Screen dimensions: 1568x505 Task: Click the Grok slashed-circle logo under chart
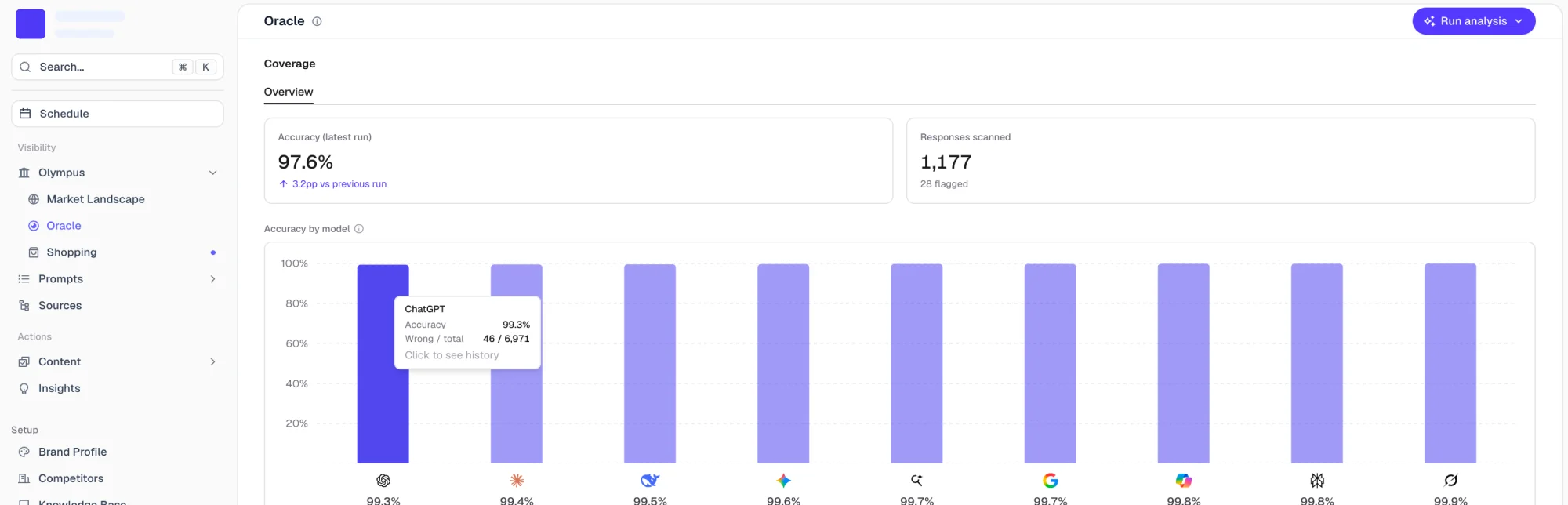click(1450, 481)
